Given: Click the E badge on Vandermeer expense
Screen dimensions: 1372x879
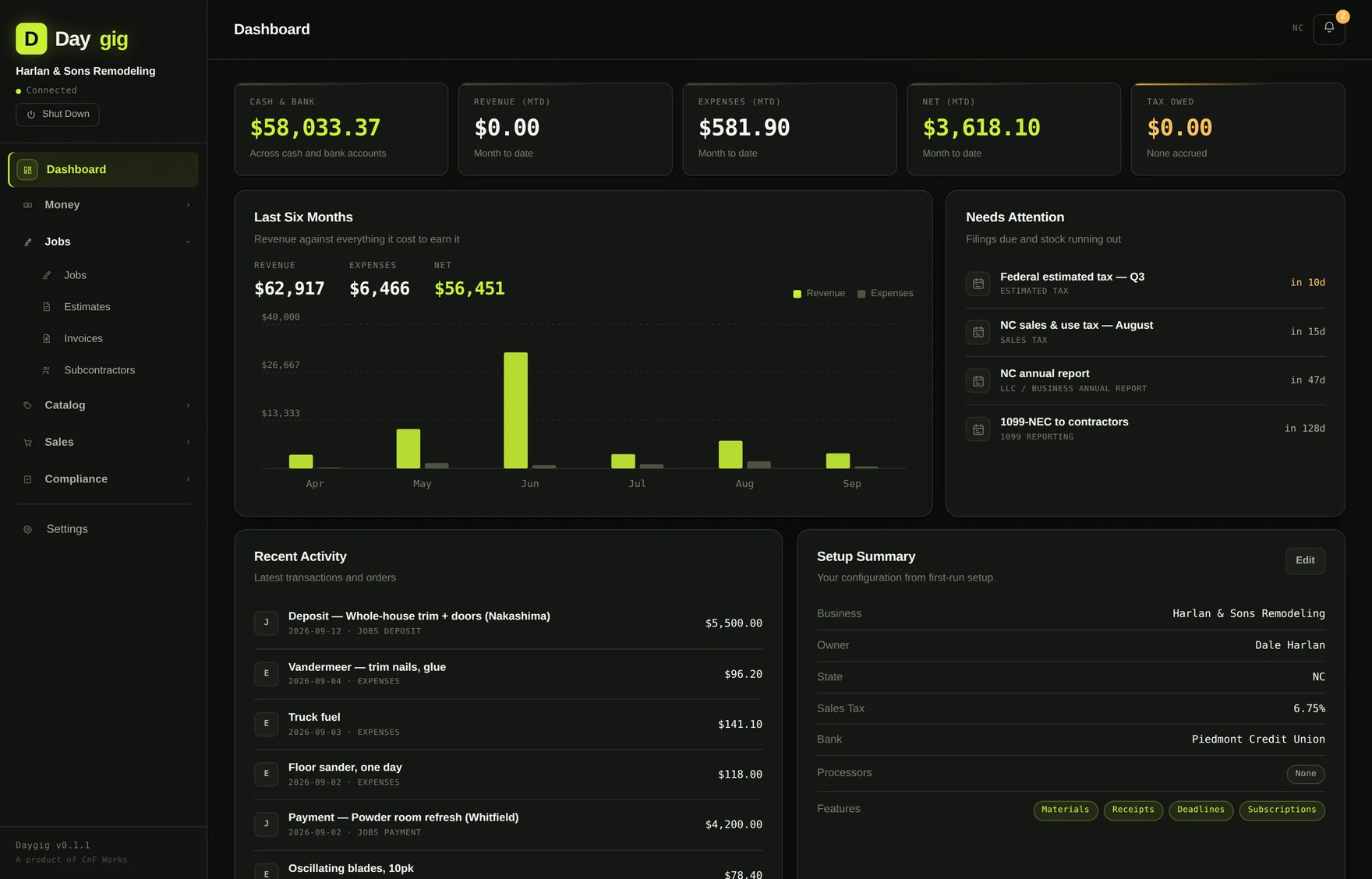Looking at the screenshot, I should pos(267,673).
